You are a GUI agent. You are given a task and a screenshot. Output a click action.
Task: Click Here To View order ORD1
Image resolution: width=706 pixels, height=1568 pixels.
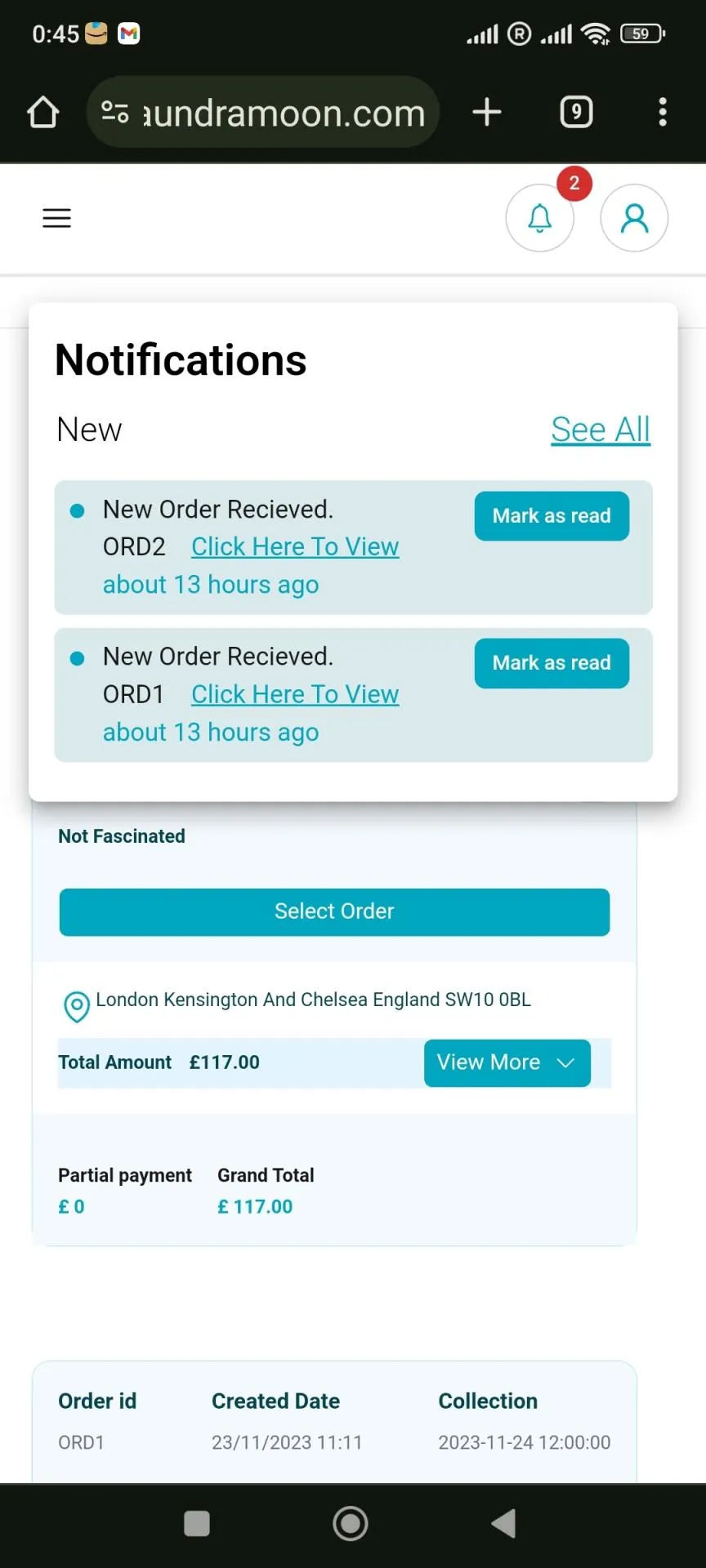295,694
